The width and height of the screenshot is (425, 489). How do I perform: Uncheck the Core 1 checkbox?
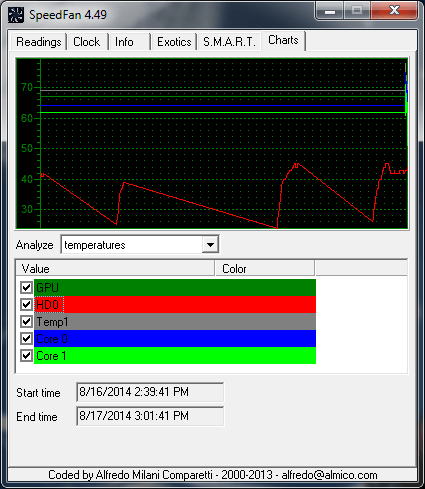pos(26,356)
